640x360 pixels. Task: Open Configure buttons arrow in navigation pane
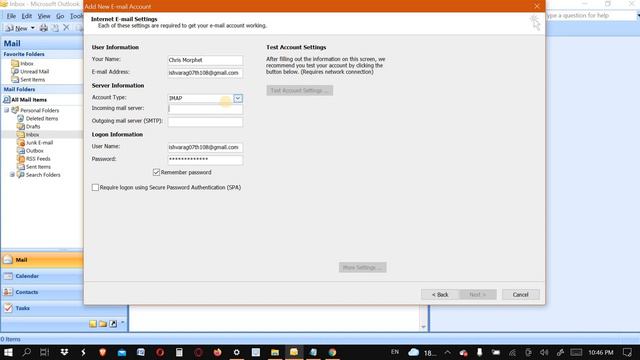(x=122, y=323)
